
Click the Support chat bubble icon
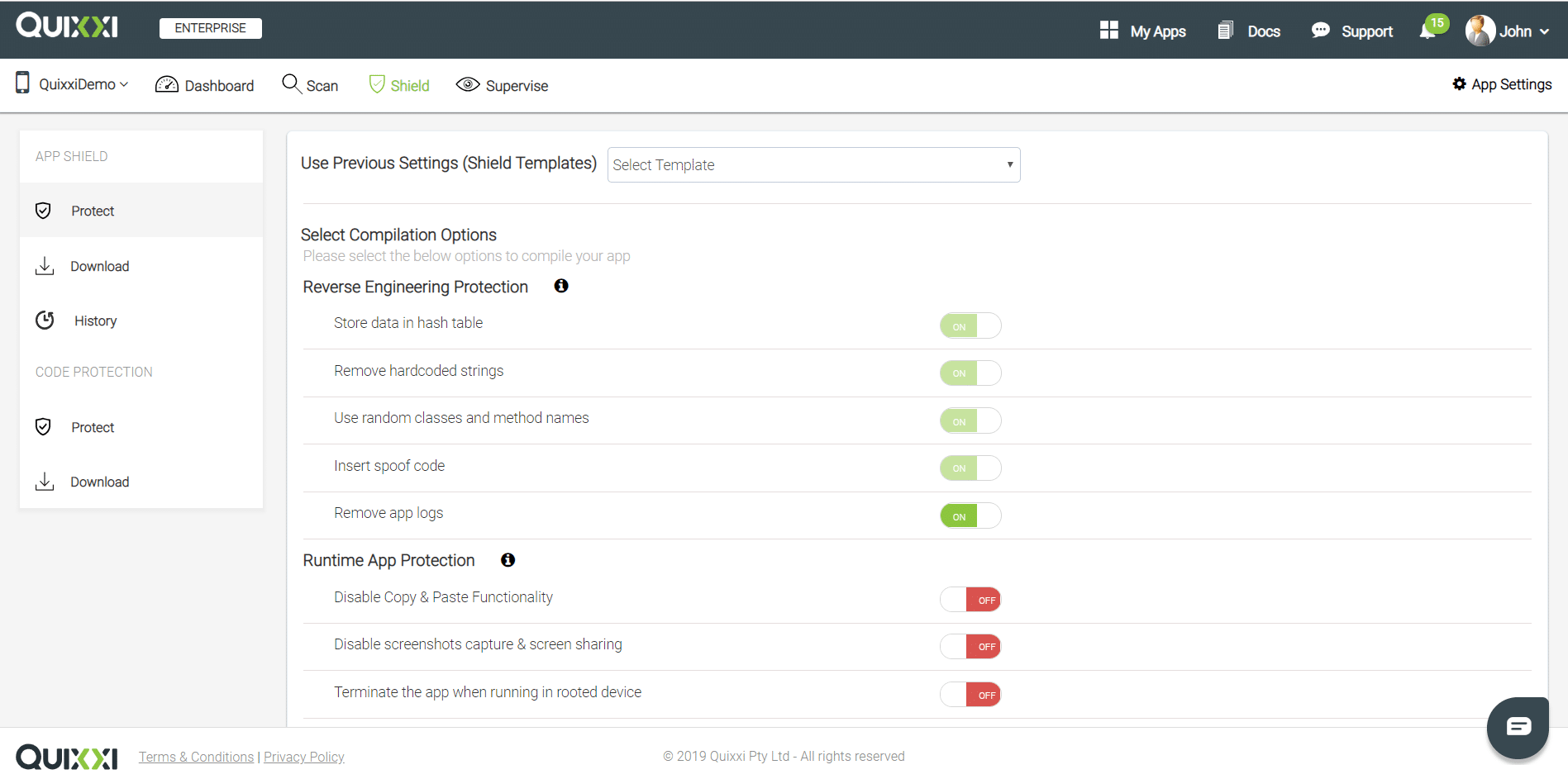coord(1320,31)
